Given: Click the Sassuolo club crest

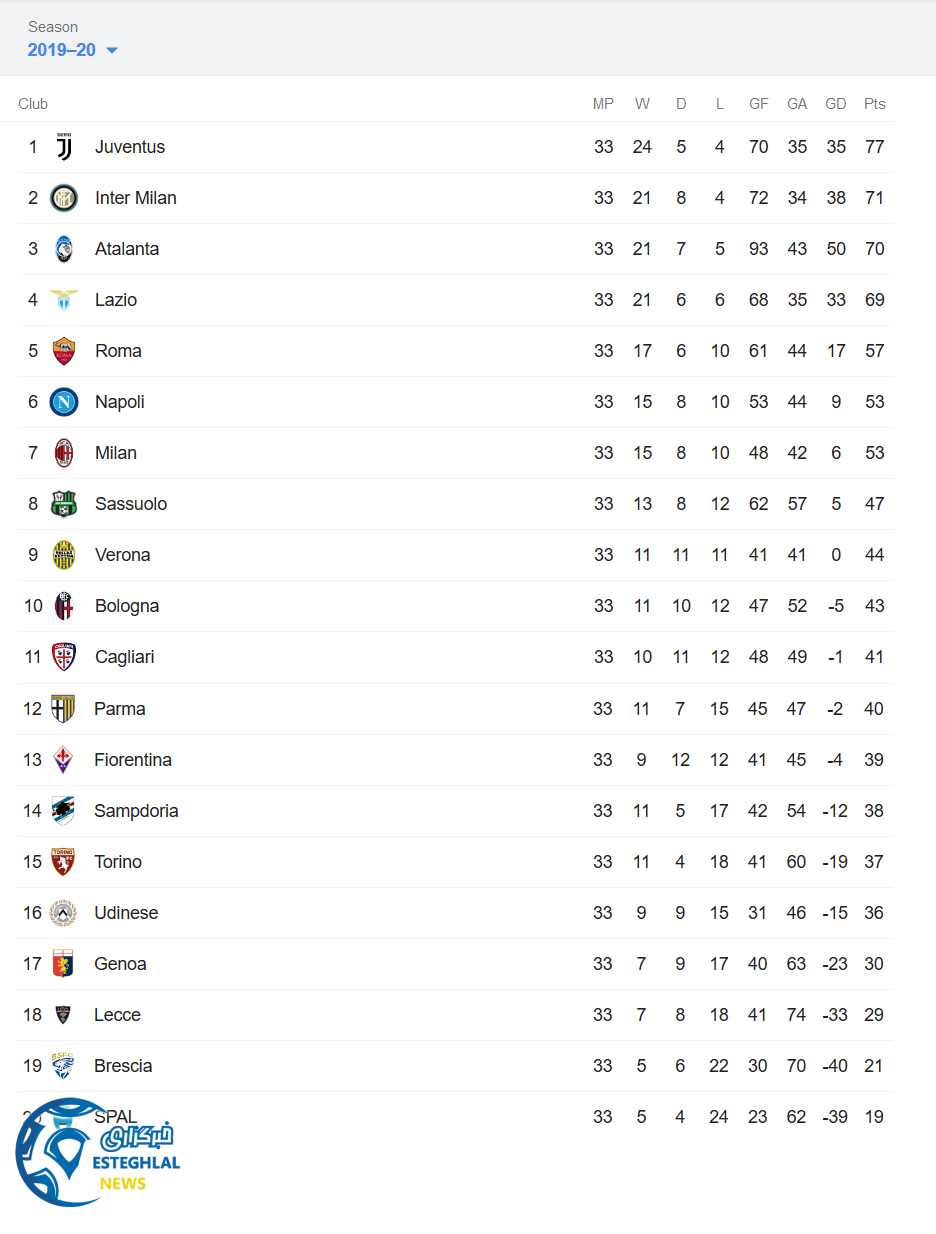Looking at the screenshot, I should tap(64, 504).
